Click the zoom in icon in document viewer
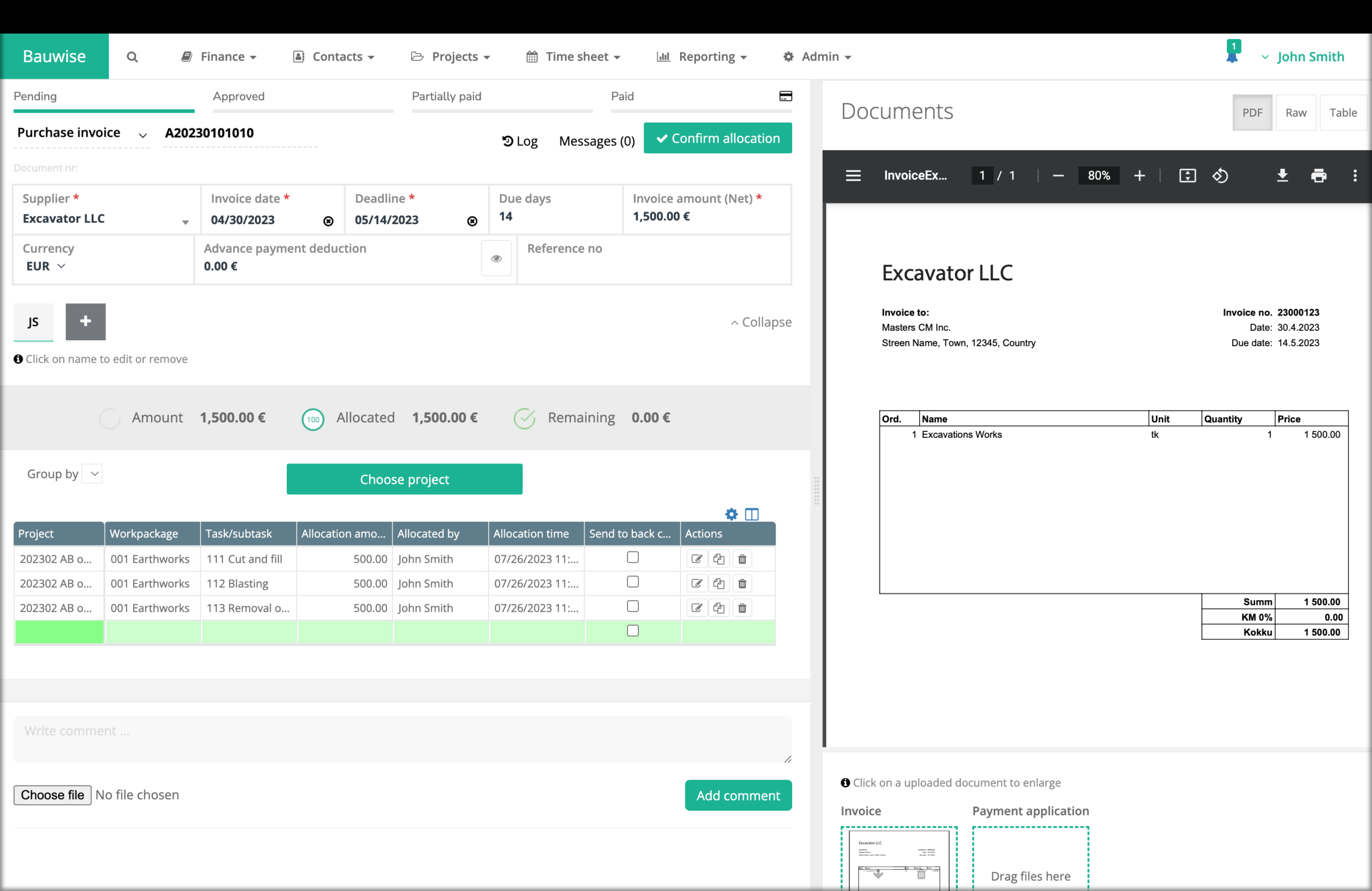 tap(1140, 176)
